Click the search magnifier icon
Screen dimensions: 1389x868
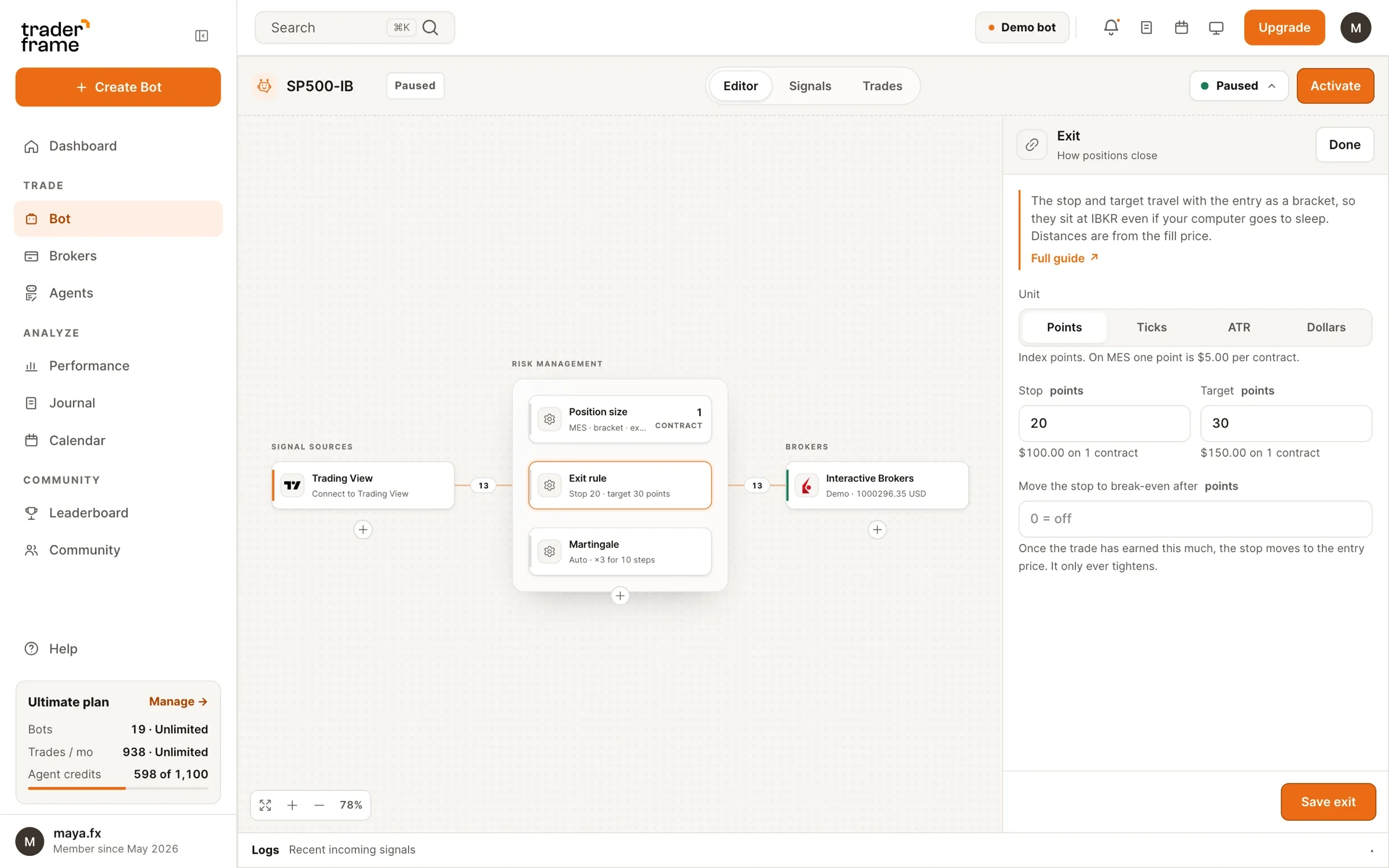[430, 27]
